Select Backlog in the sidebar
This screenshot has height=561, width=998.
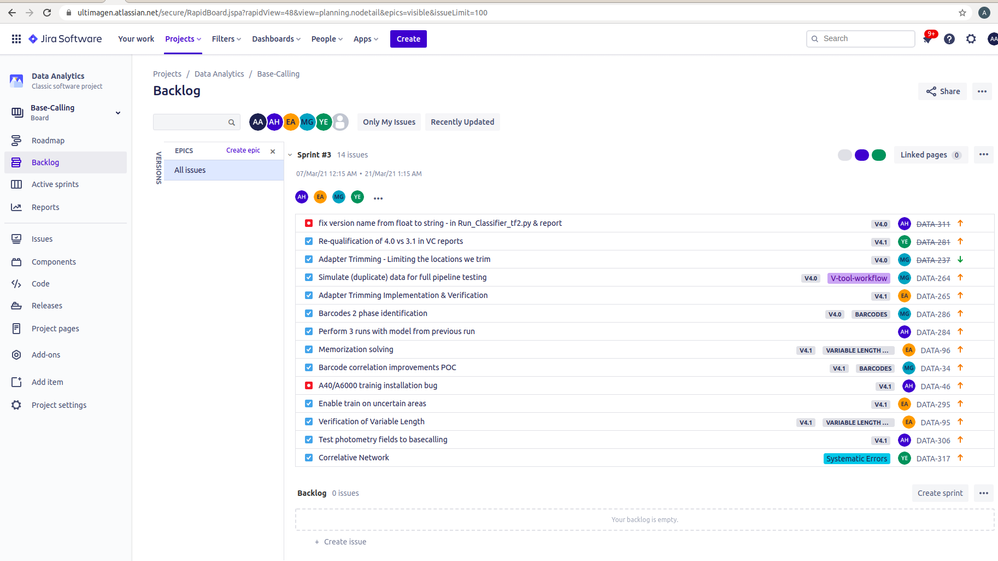pyautogui.click(x=65, y=162)
